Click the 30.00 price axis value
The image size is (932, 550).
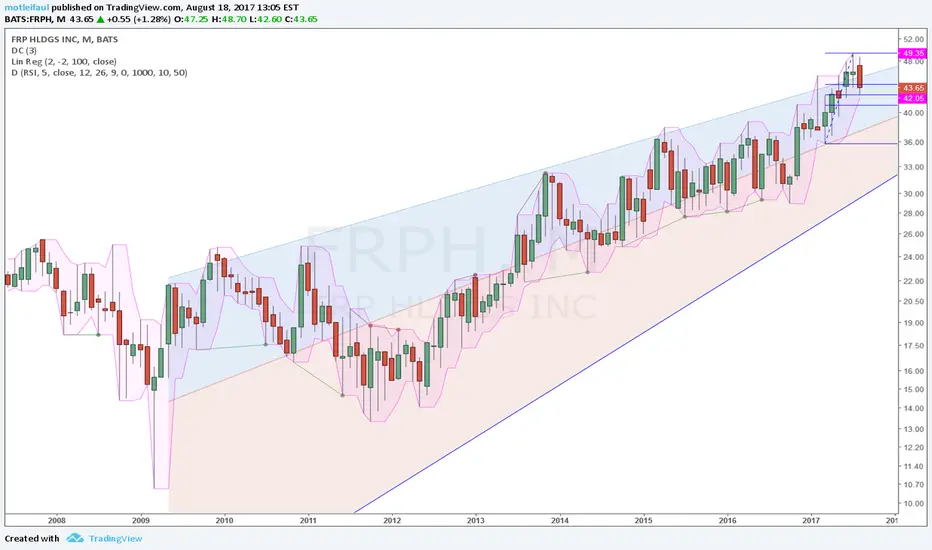coord(914,194)
